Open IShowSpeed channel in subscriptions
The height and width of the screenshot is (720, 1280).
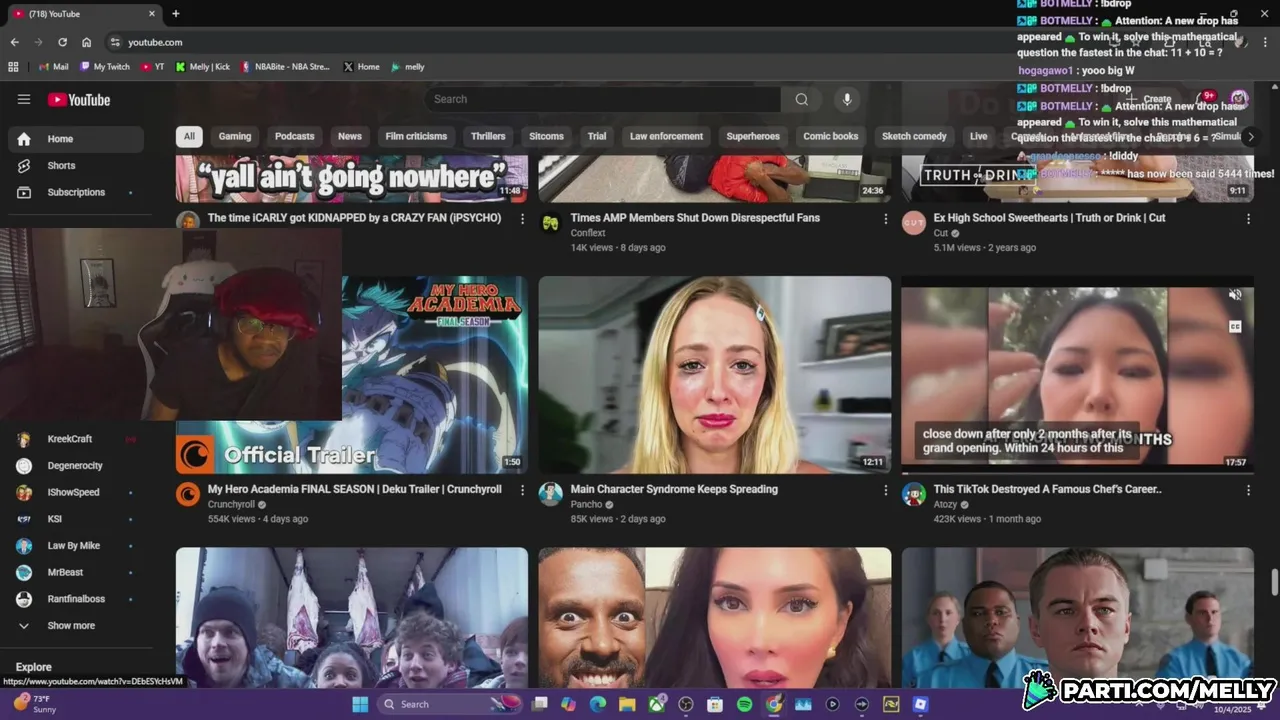point(76,492)
